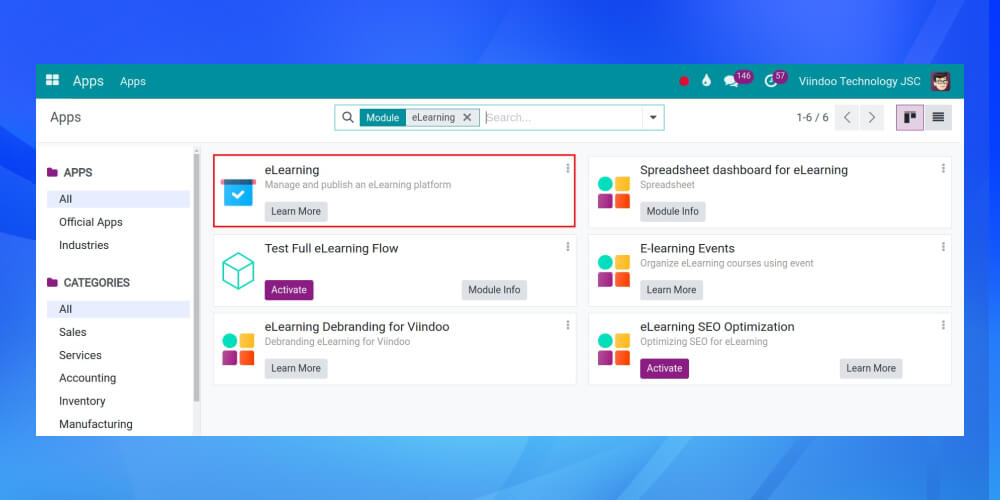
Task: Click Viindoo Technology JSC company name
Action: click(860, 81)
